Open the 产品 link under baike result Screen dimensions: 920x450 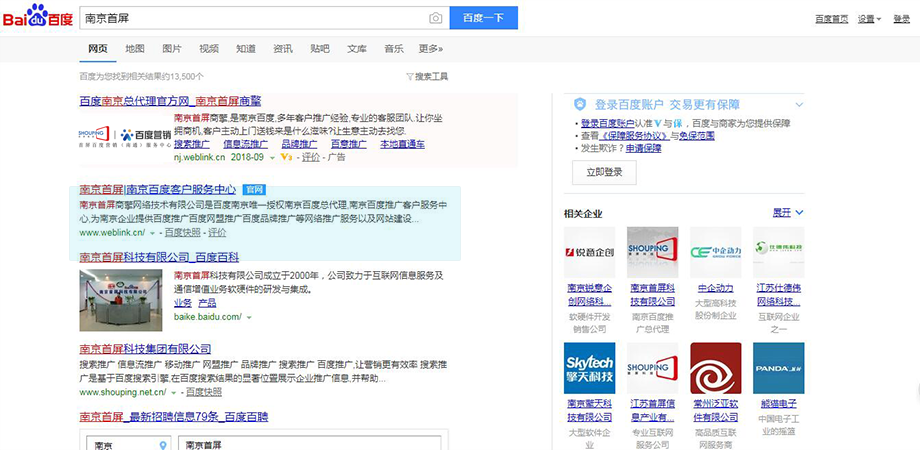click(x=207, y=303)
